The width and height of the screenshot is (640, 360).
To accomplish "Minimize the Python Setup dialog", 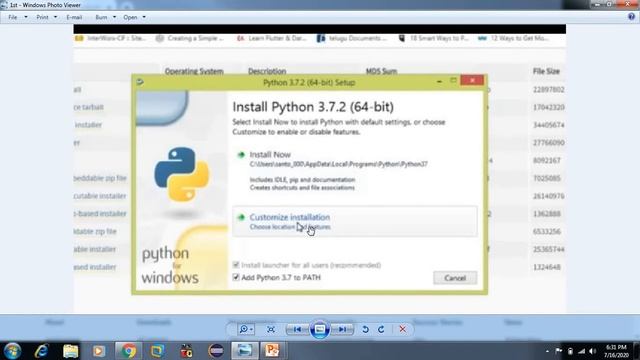I will [x=440, y=82].
